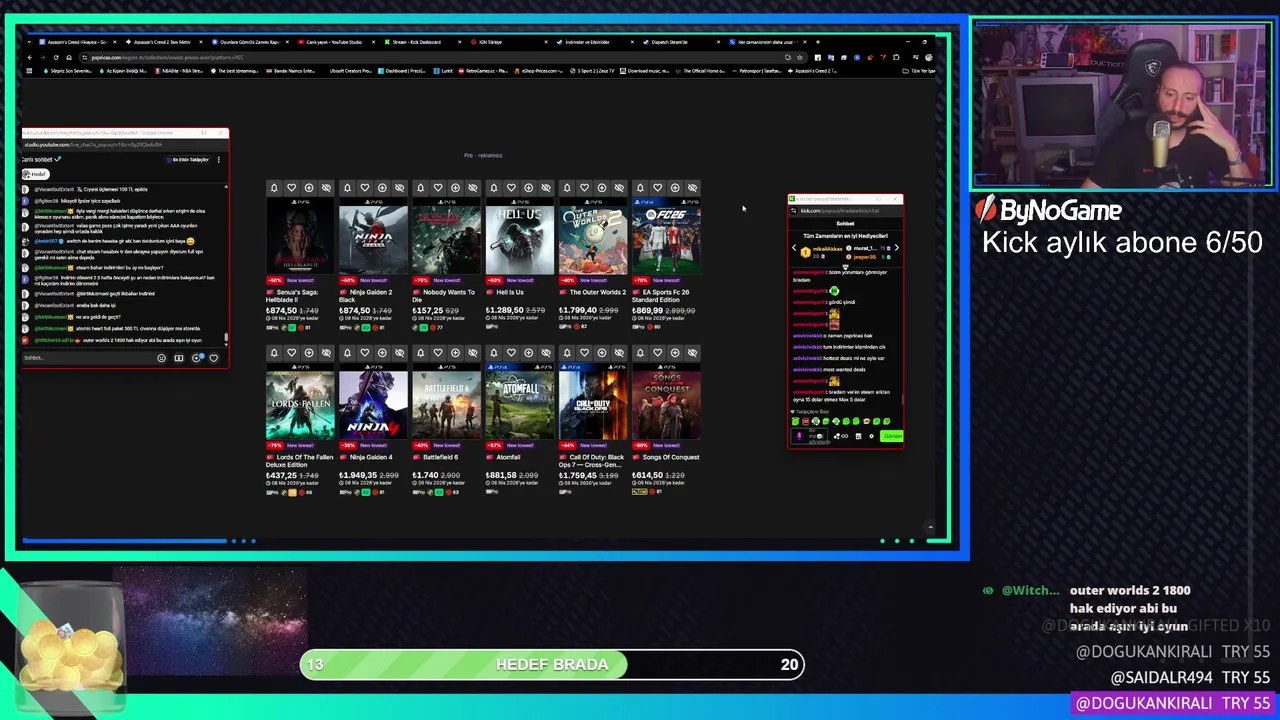Hide Ninja Gaiden 2 Black with crossed-eye icon
The width and height of the screenshot is (1280, 720).
tap(398, 188)
